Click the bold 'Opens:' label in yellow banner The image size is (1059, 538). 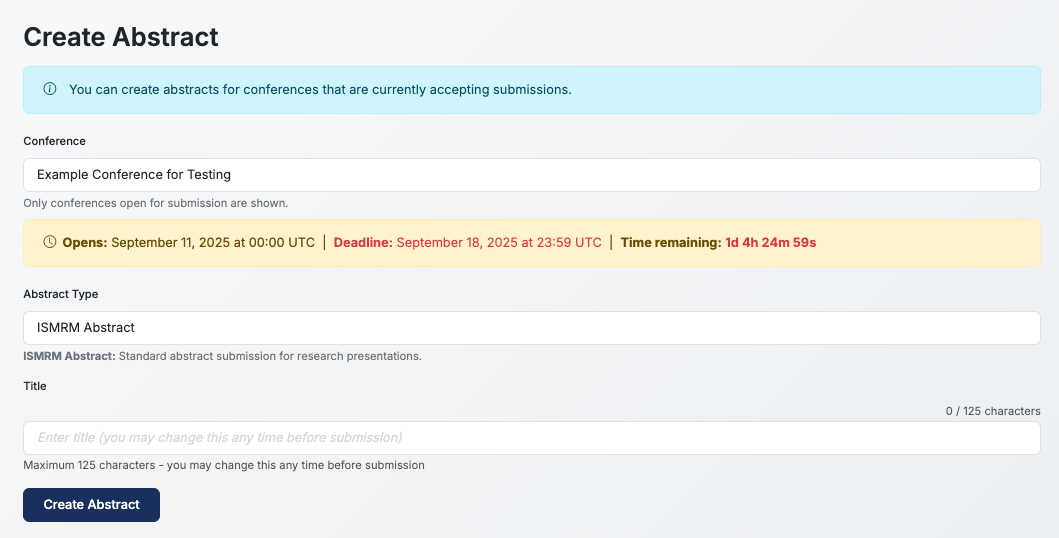click(x=85, y=242)
